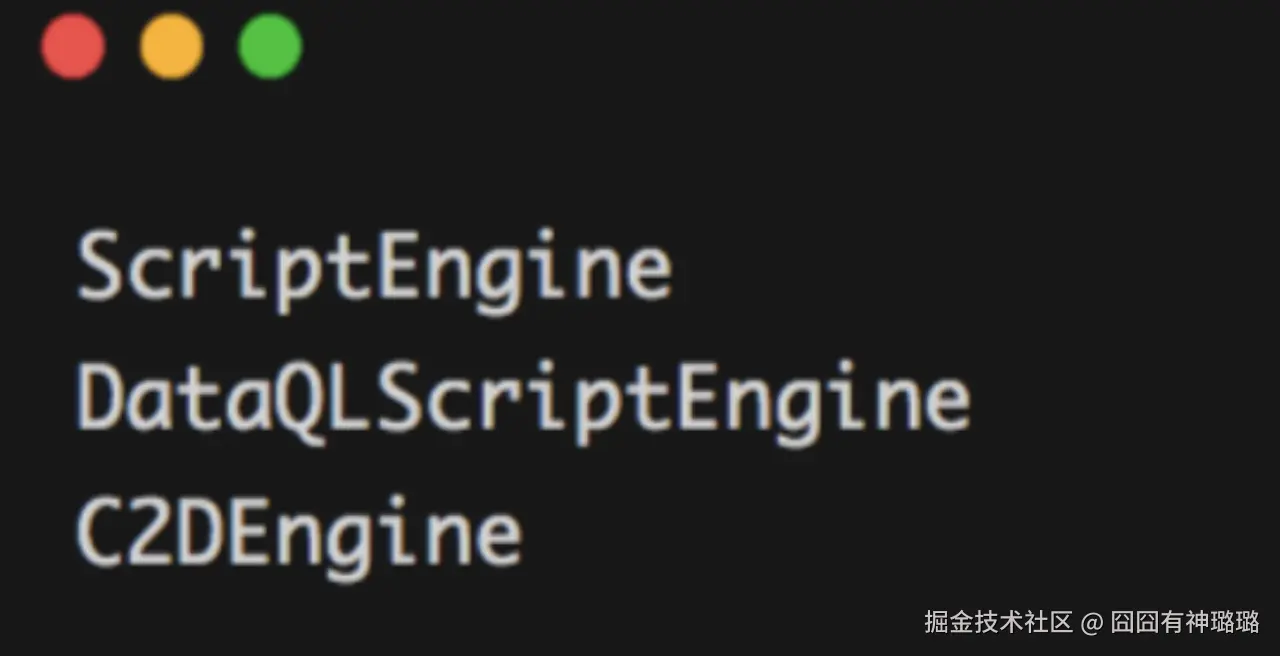1280x656 pixels.
Task: Click the digit 2 in C2DEngine
Action: pos(151,530)
